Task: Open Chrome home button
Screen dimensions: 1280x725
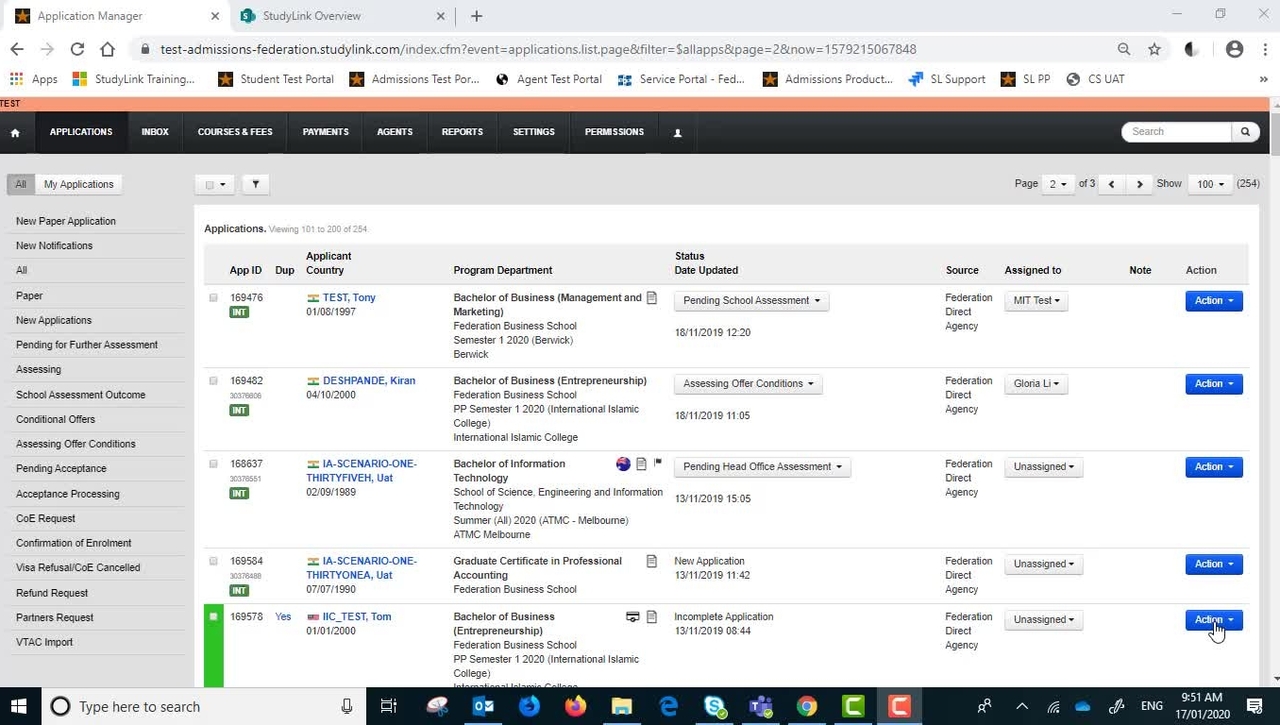Action: [x=107, y=49]
